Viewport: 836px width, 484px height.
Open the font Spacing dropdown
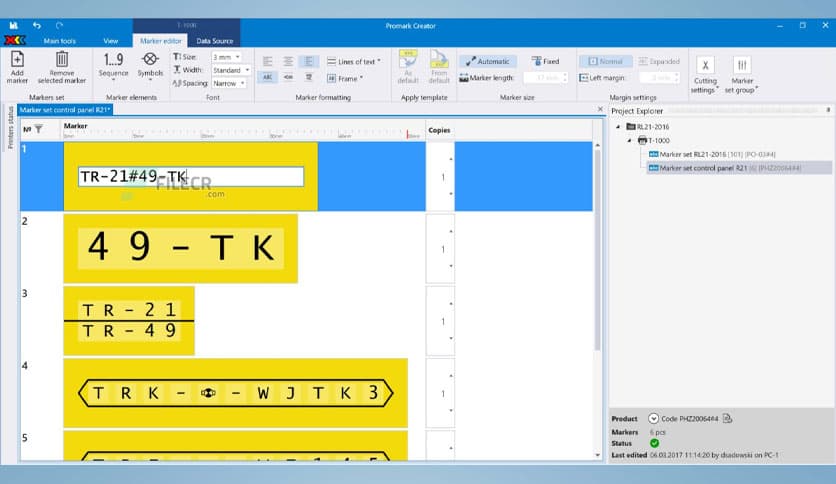point(229,83)
